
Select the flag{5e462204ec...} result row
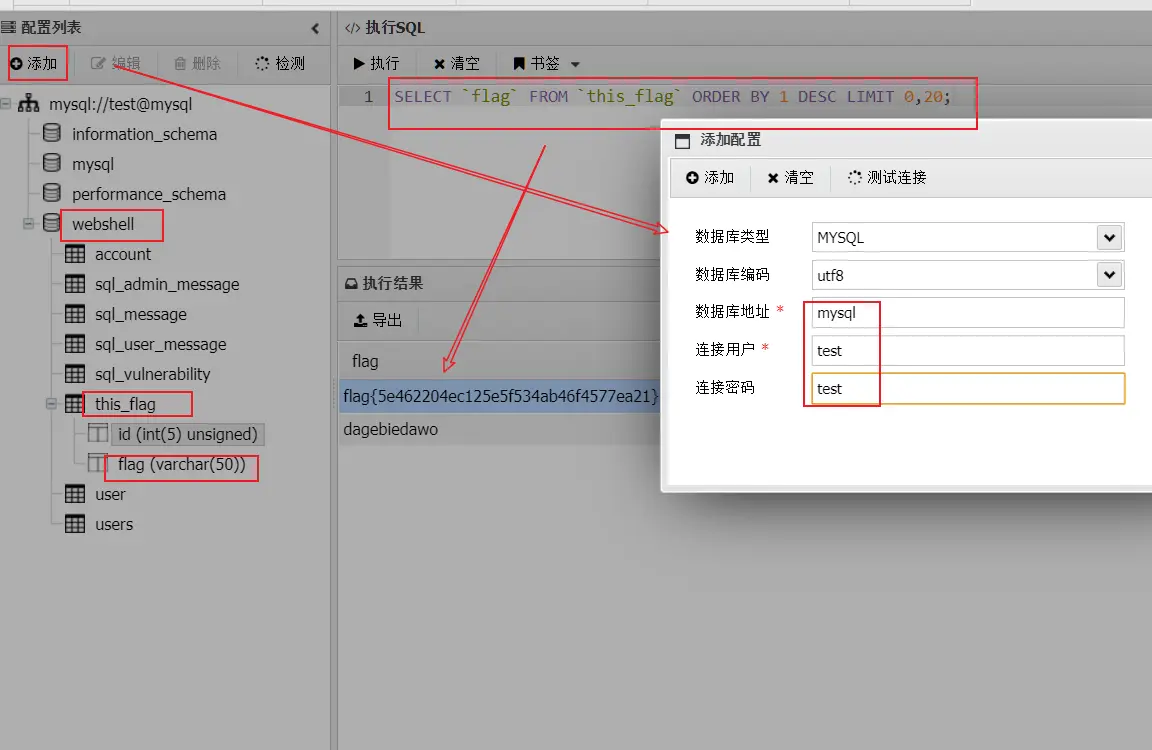tap(500, 396)
